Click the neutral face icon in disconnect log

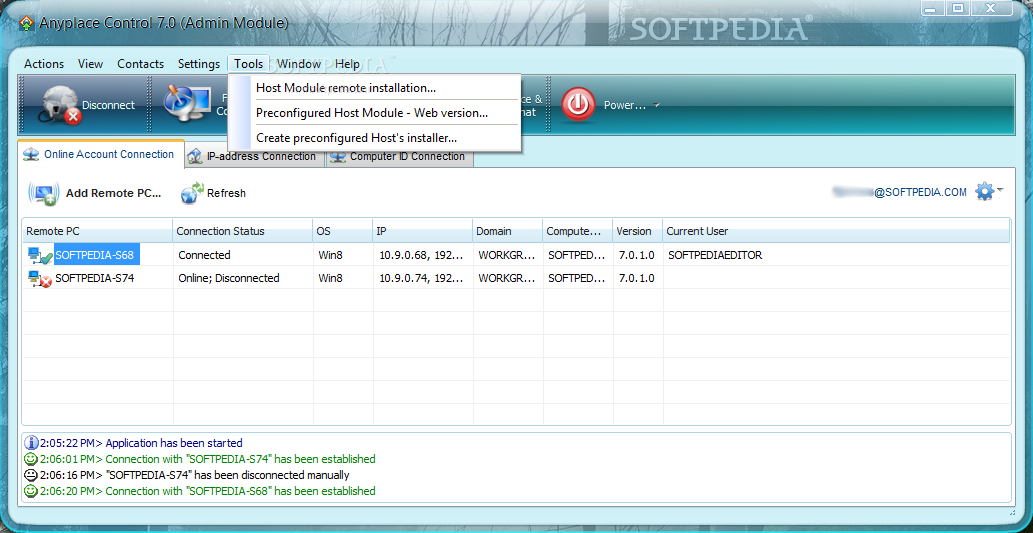click(x=31, y=474)
